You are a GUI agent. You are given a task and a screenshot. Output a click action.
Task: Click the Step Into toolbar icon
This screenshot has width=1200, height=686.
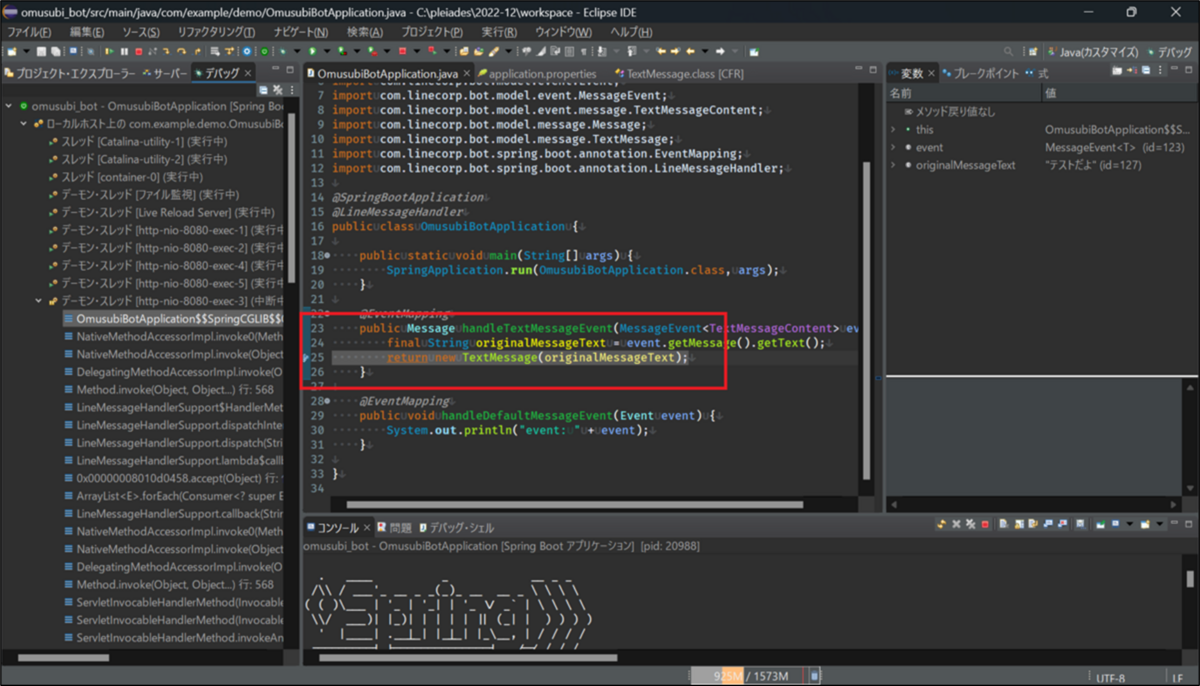coord(166,50)
